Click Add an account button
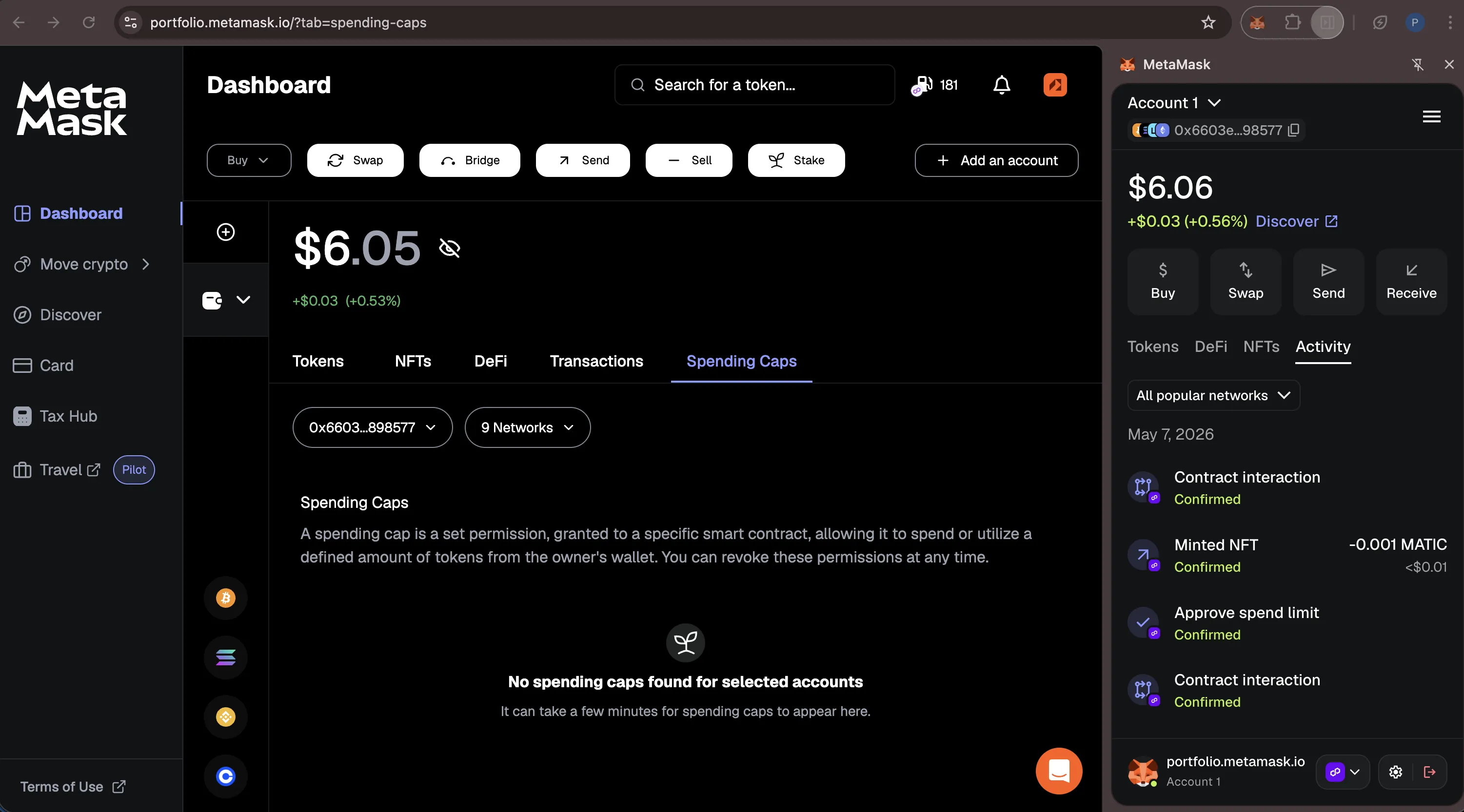The height and width of the screenshot is (812, 1464). coord(996,161)
